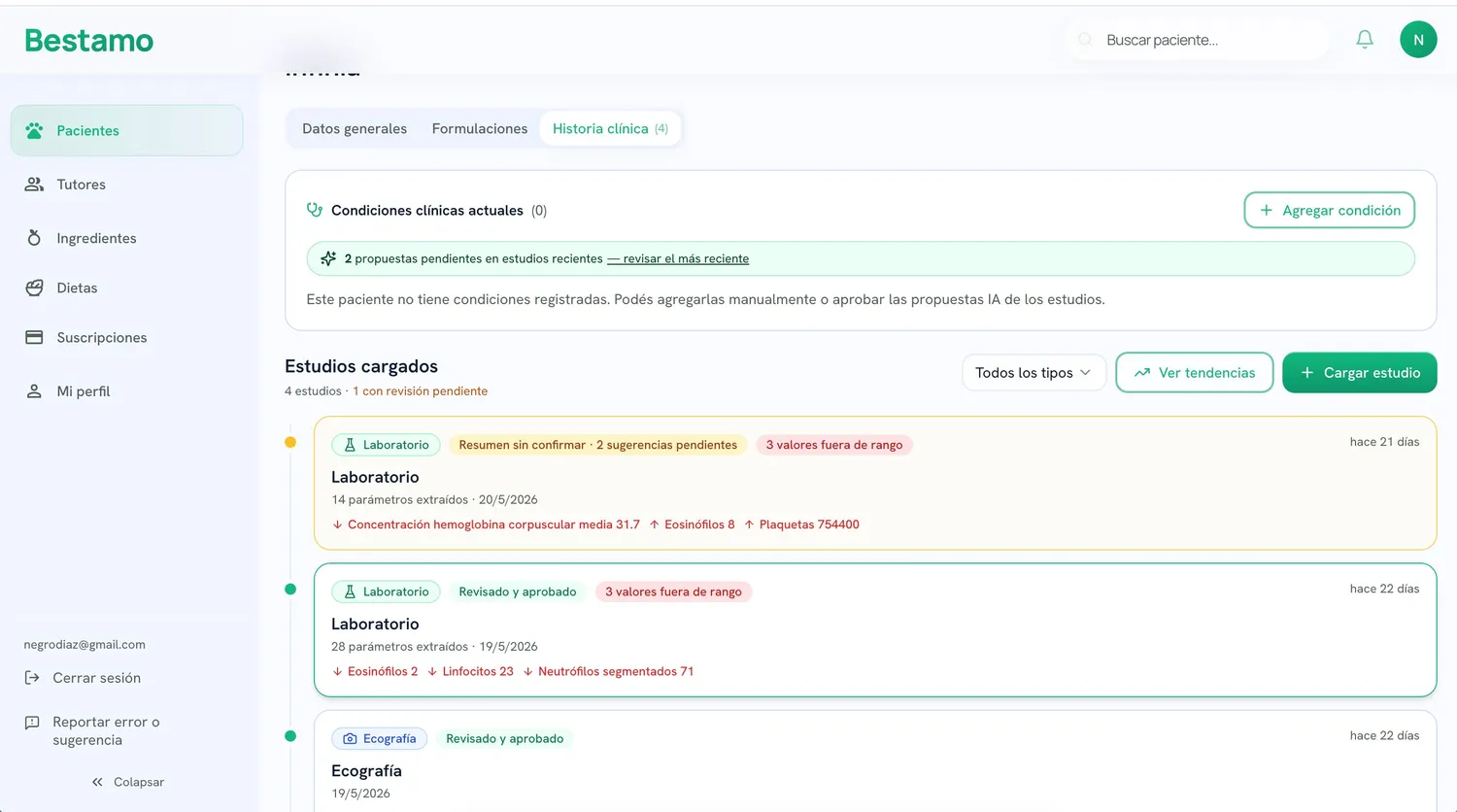Go to Pacientes in sidebar
Screen dimensions: 1457x812
coord(126,130)
